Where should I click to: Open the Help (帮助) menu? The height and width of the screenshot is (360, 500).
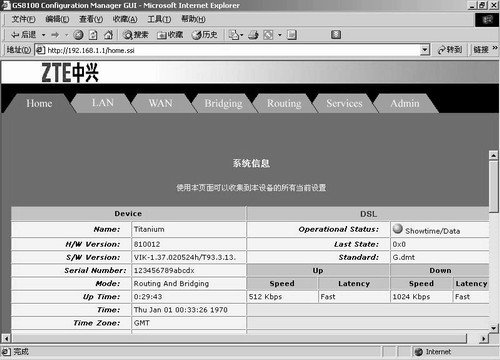pyautogui.click(x=193, y=19)
